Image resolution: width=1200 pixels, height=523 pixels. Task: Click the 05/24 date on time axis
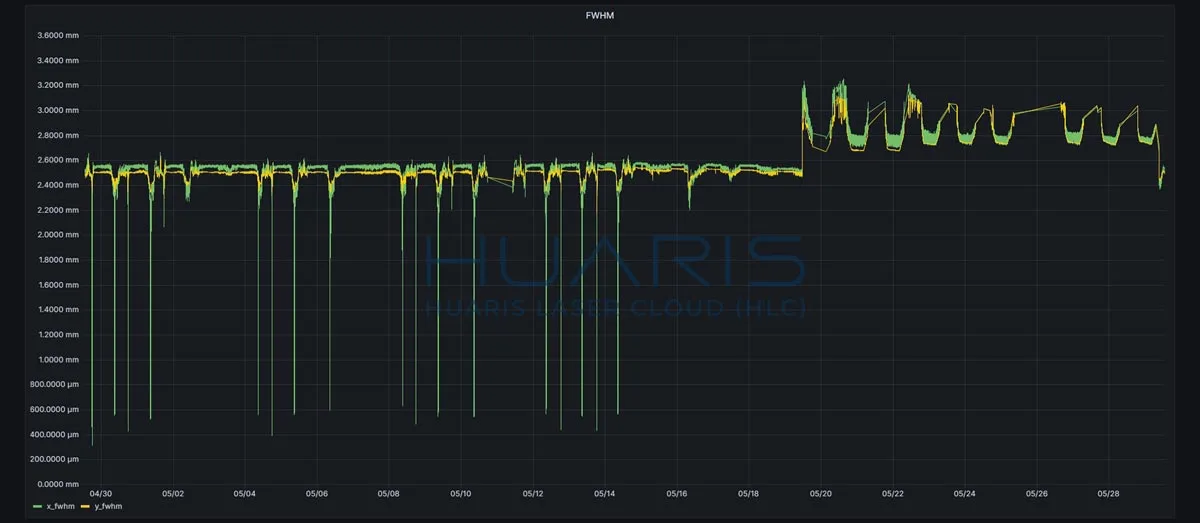click(964, 493)
